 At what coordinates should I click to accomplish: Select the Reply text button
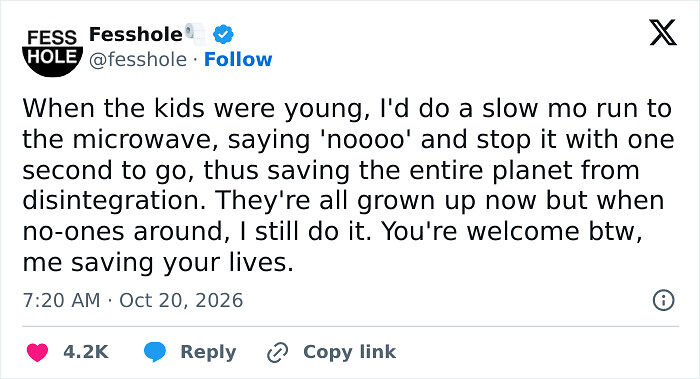[208, 352]
